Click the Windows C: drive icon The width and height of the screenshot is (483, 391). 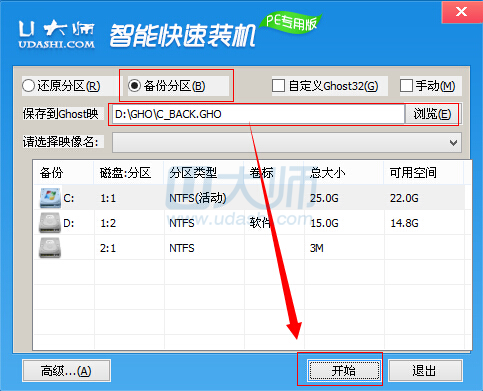(x=50, y=198)
